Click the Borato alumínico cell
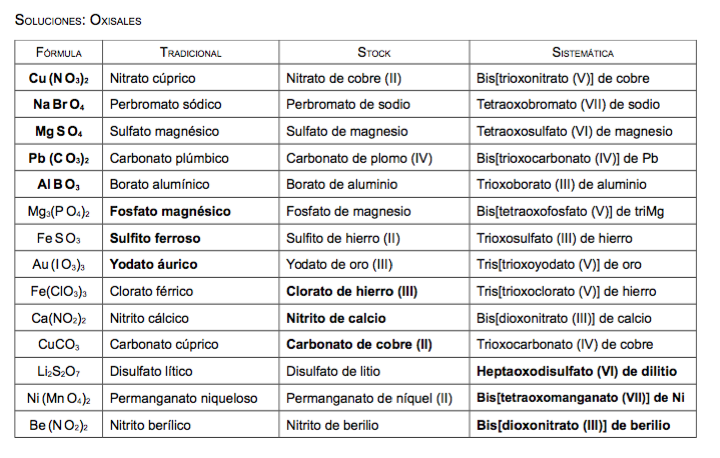The width and height of the screenshot is (720, 458). tap(191, 184)
